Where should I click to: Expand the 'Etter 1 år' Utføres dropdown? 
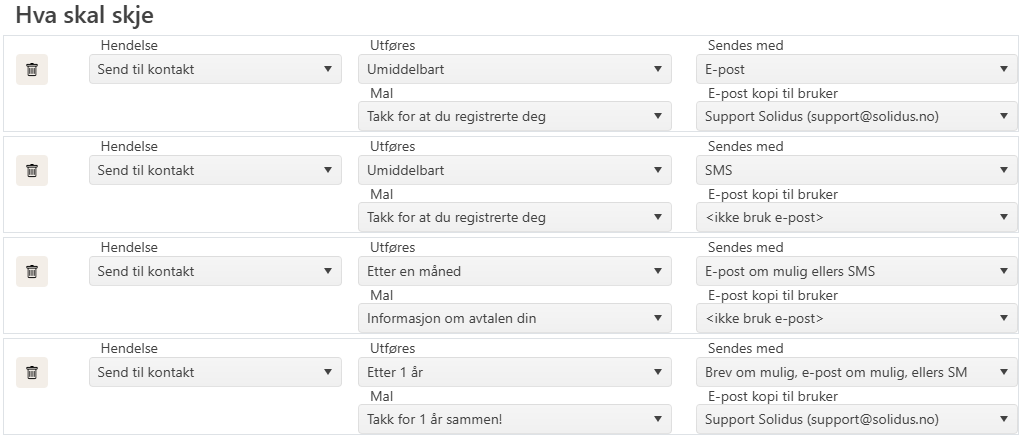click(514, 372)
